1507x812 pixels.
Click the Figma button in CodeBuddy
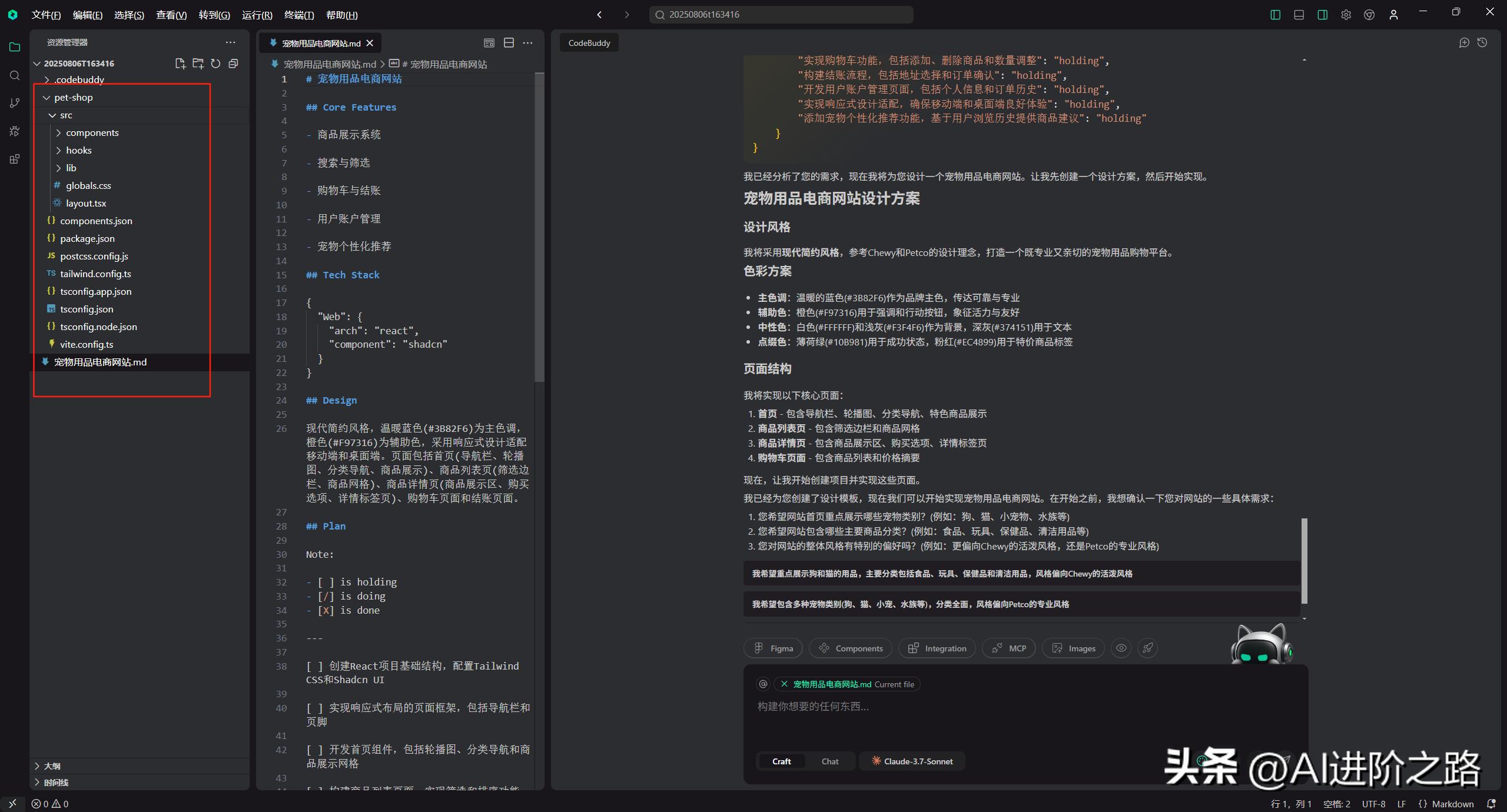(772, 648)
